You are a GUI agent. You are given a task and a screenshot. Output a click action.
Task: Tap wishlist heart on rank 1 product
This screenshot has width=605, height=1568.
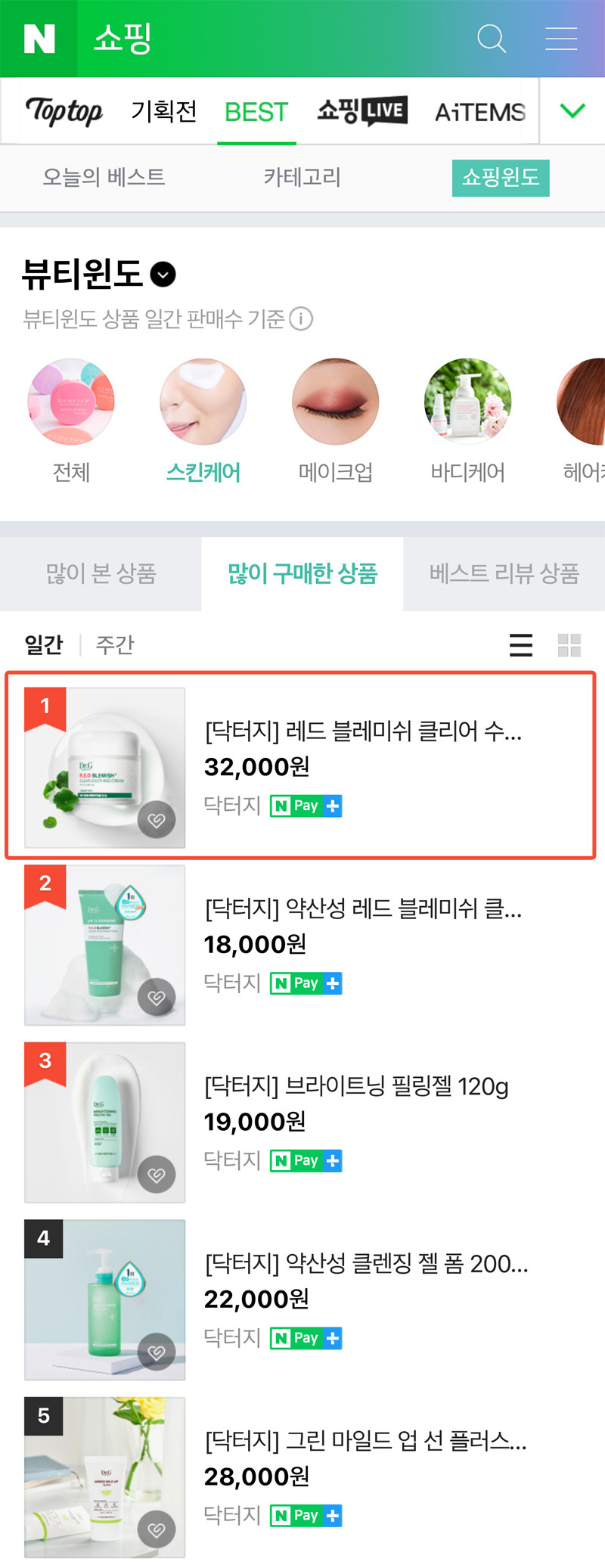coord(157,820)
